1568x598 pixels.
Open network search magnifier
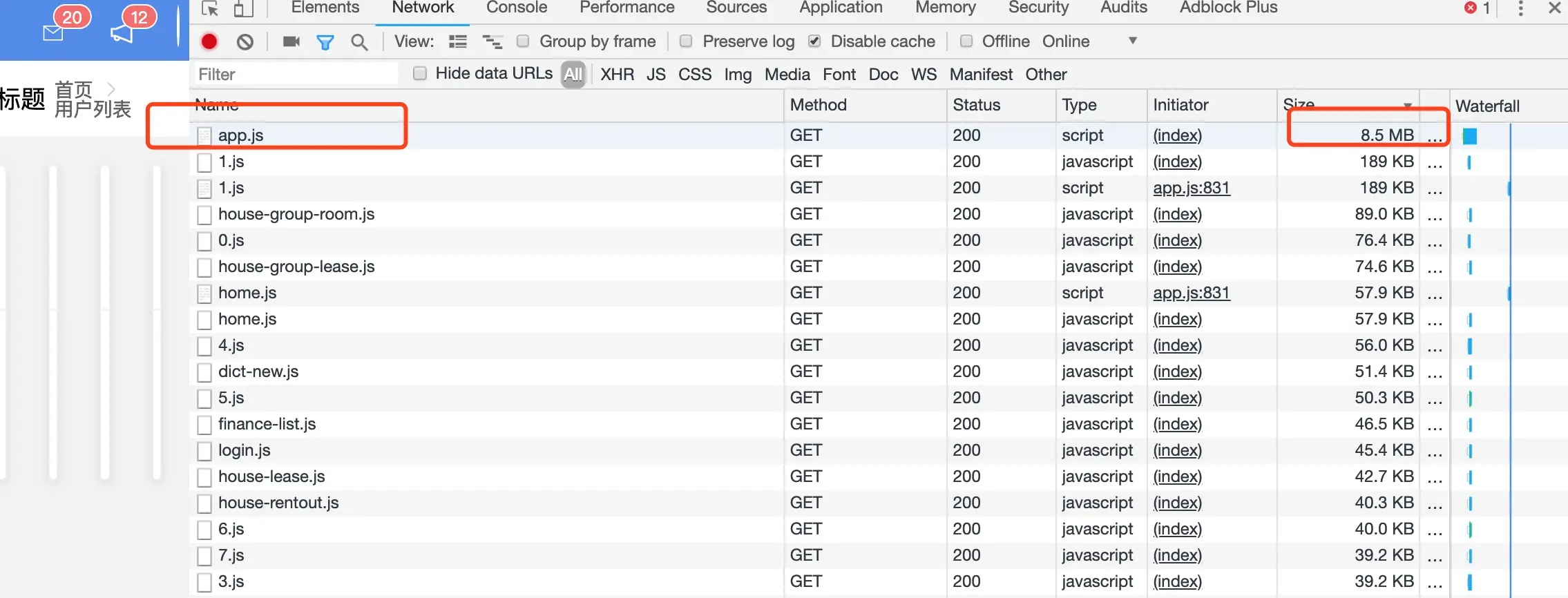[359, 42]
